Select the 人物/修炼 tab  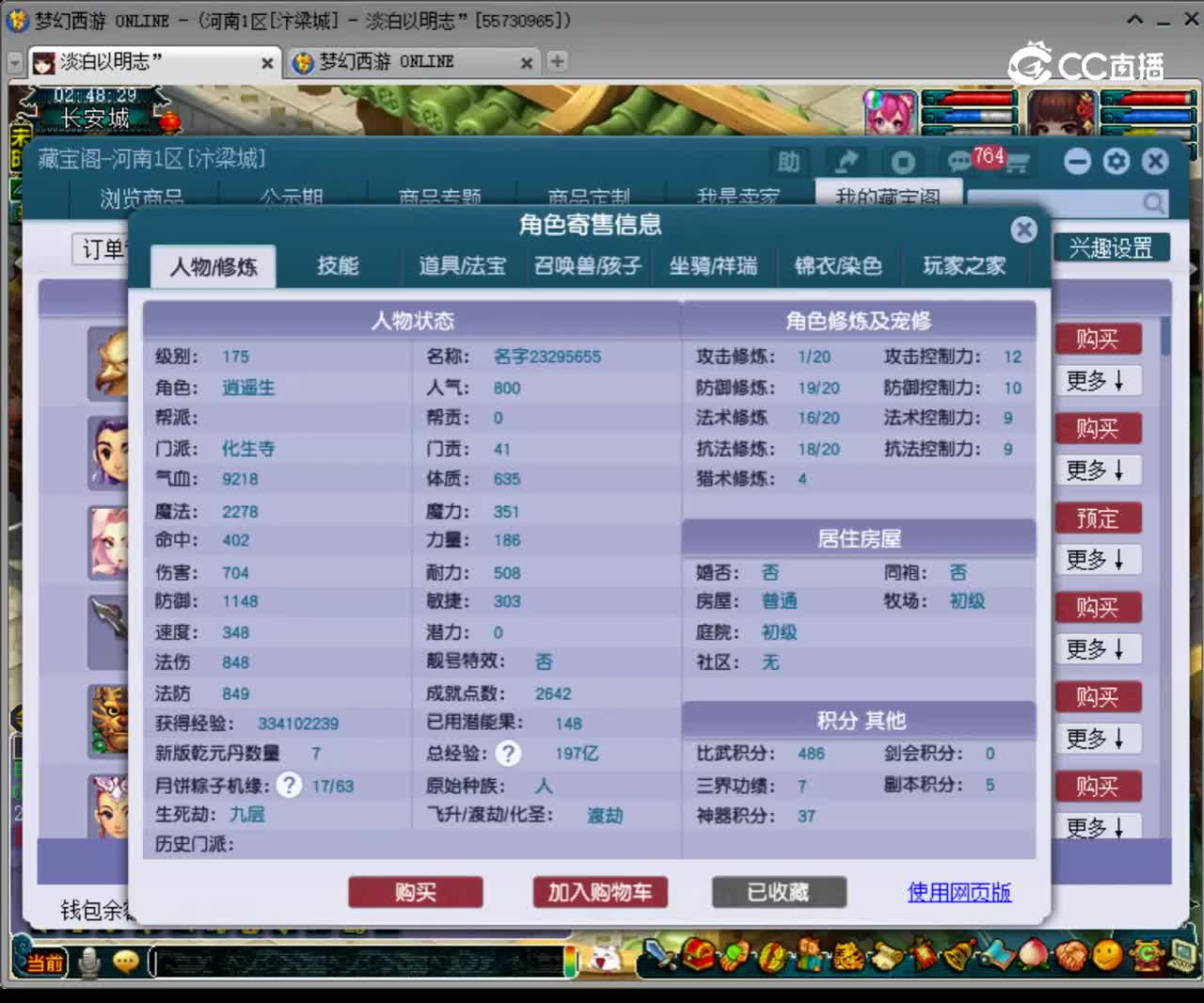pos(214,266)
